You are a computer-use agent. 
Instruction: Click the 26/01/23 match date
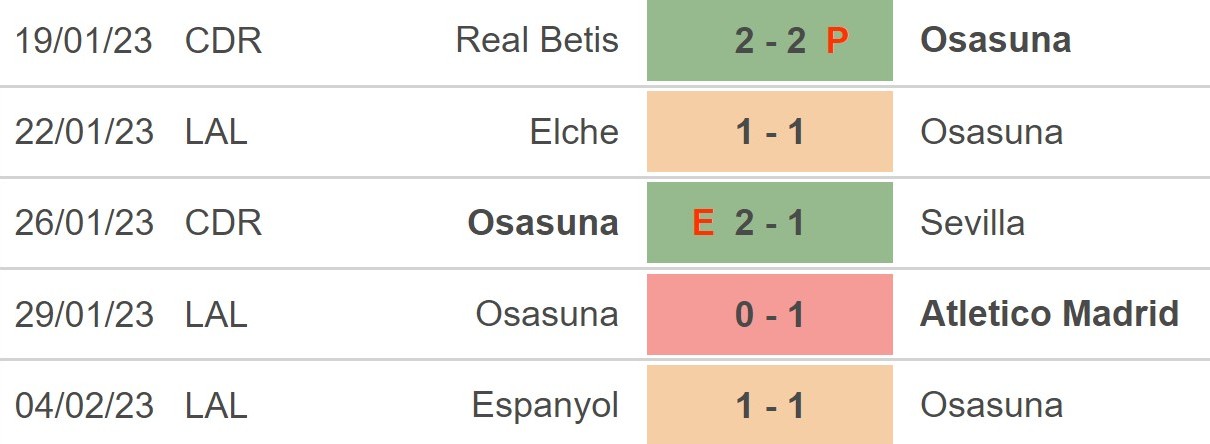[85, 223]
